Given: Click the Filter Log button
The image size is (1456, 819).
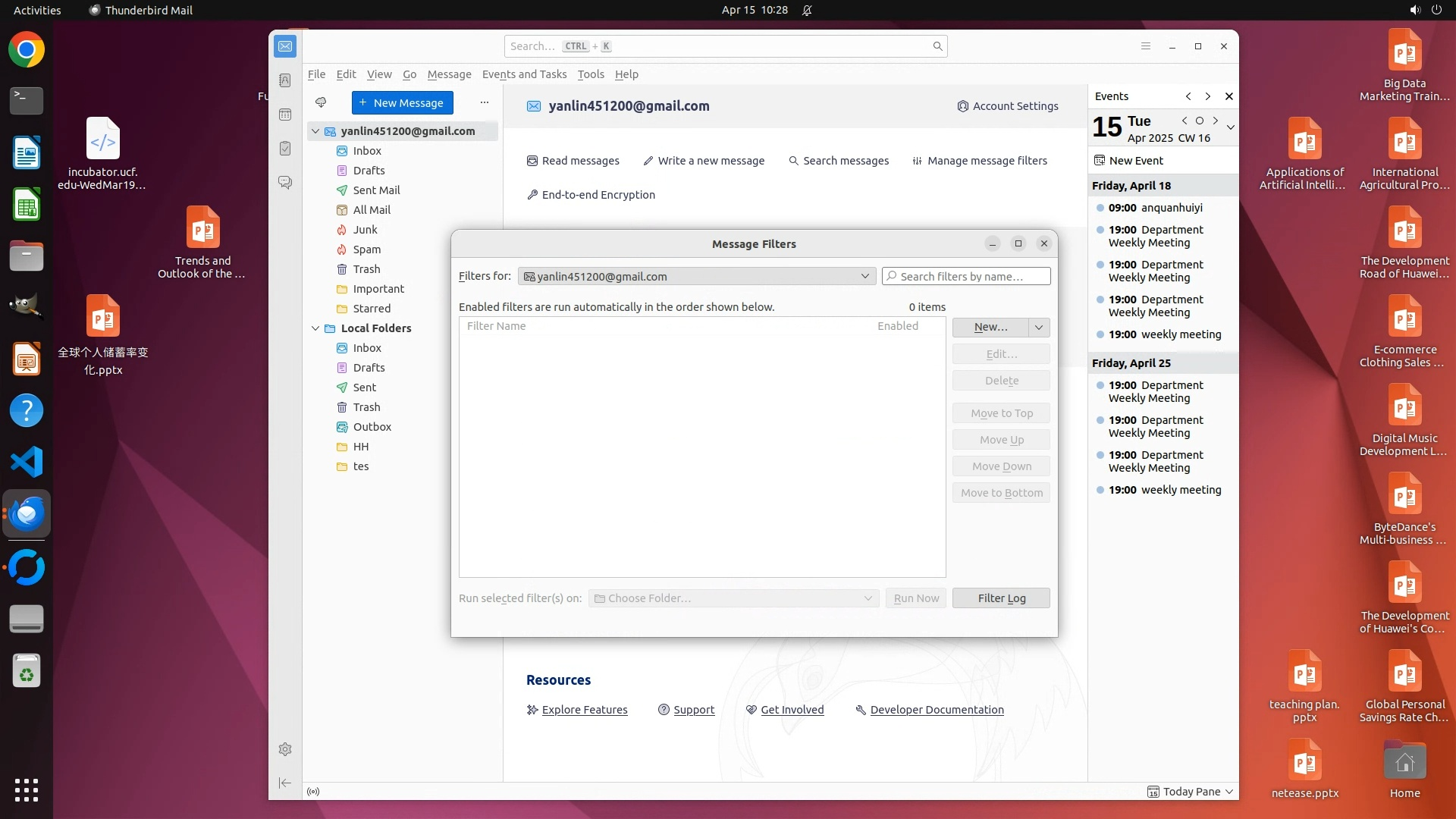Looking at the screenshot, I should (1001, 598).
